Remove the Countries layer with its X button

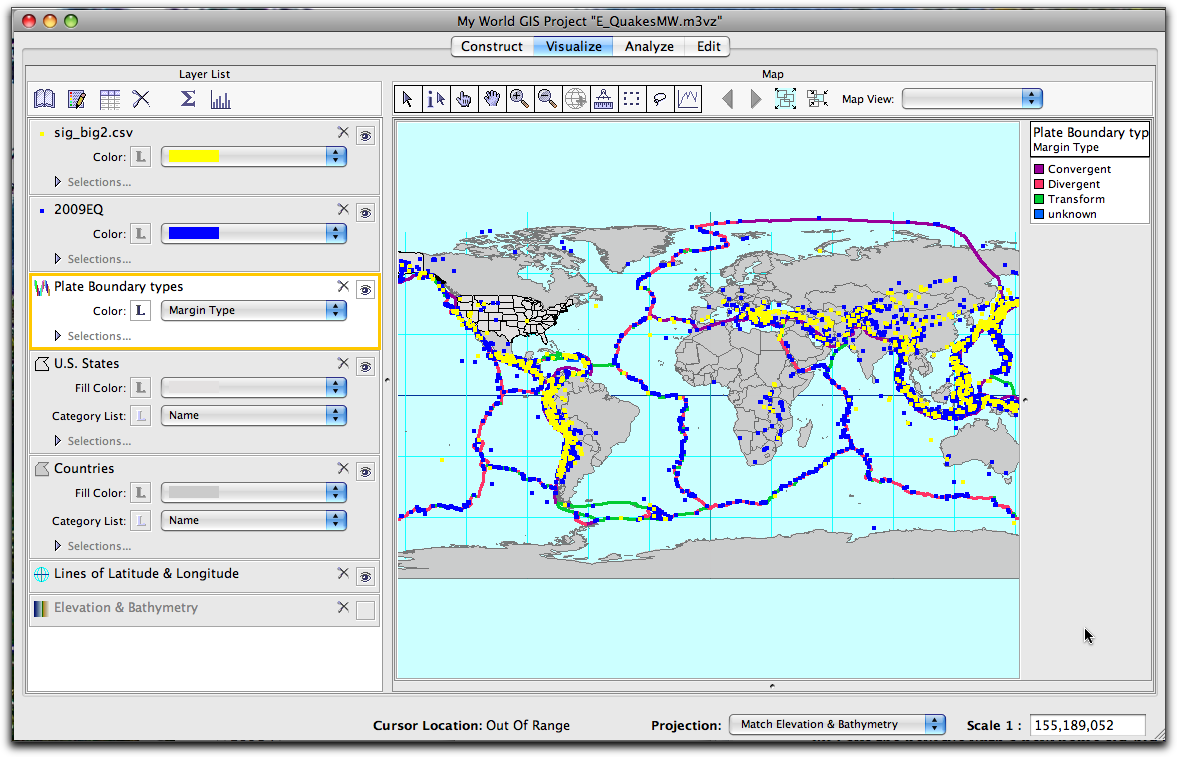click(343, 467)
